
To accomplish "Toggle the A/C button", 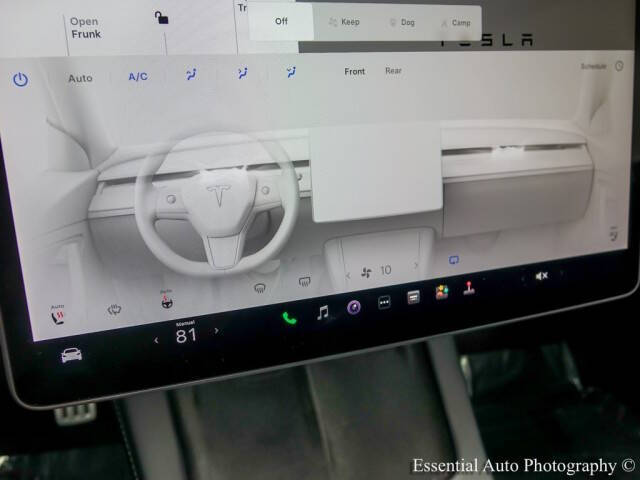I will pos(138,77).
